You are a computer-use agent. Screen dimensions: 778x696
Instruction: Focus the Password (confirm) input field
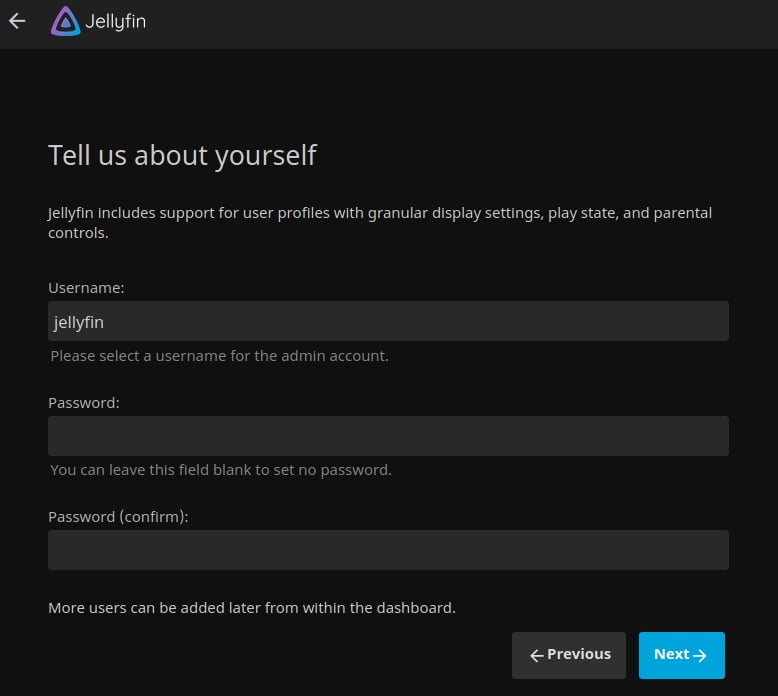click(x=388, y=550)
